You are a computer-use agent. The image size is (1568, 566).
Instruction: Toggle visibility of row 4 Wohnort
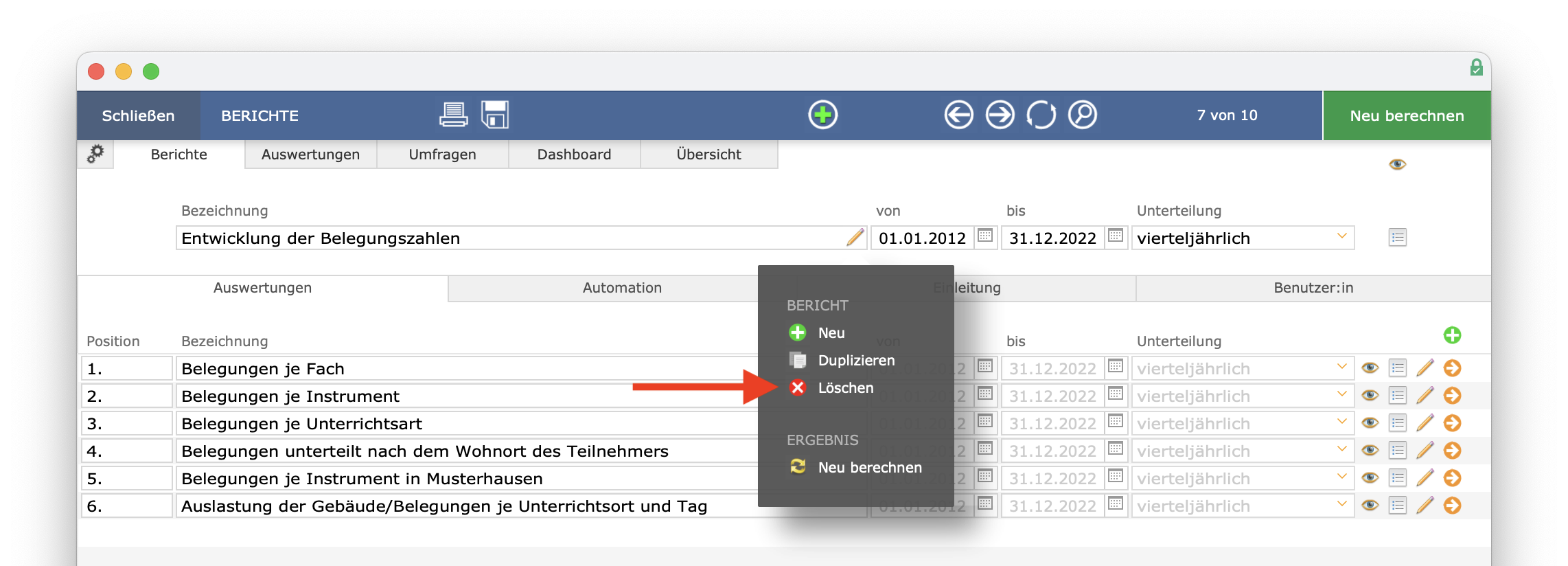click(x=1370, y=451)
